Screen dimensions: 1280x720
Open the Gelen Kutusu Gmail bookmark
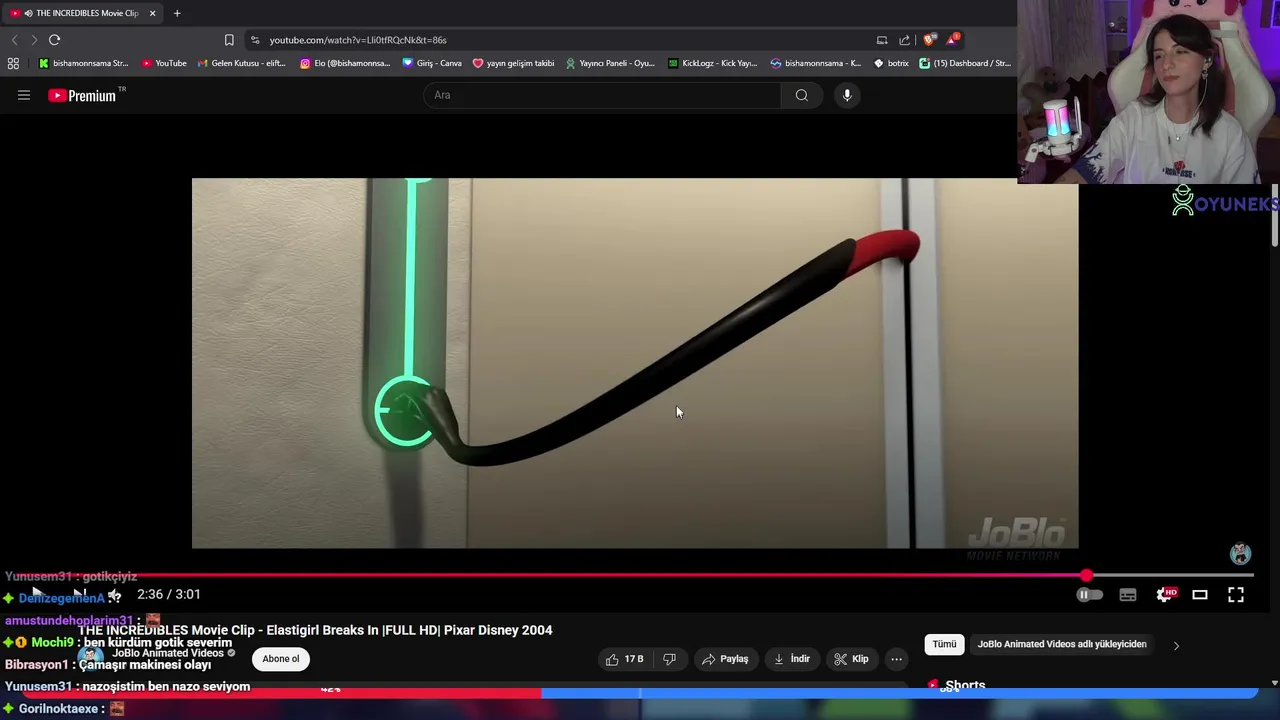pos(241,63)
